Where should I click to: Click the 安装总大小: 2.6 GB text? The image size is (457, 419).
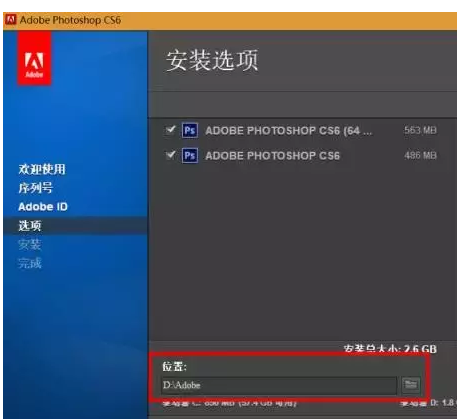click(390, 349)
